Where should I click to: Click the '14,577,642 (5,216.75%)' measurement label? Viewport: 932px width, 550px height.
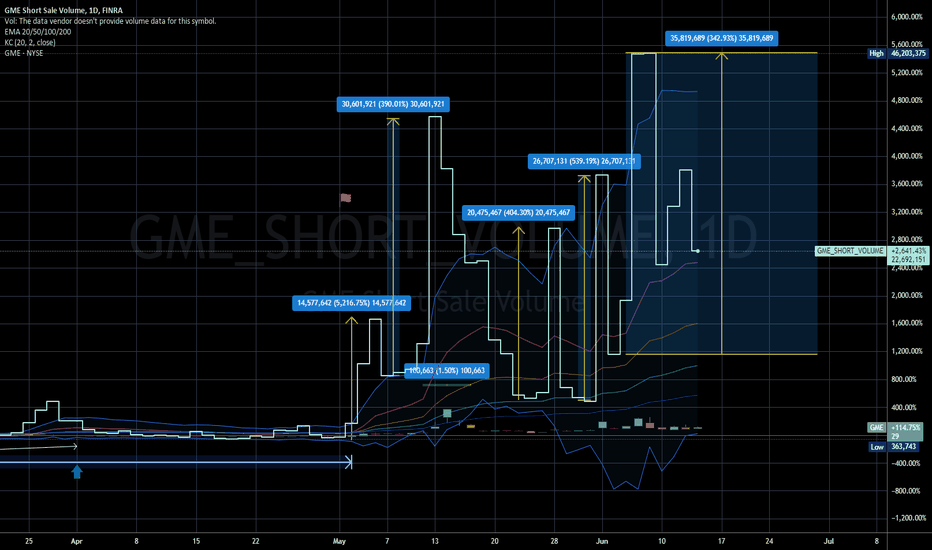click(x=351, y=303)
